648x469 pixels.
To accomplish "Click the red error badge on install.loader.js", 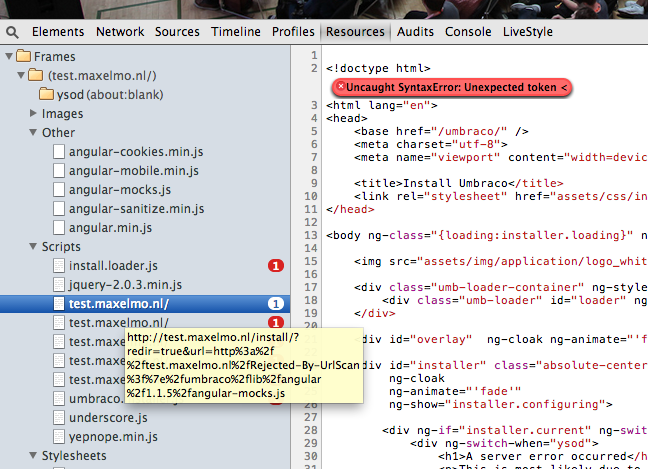I will tap(276, 266).
